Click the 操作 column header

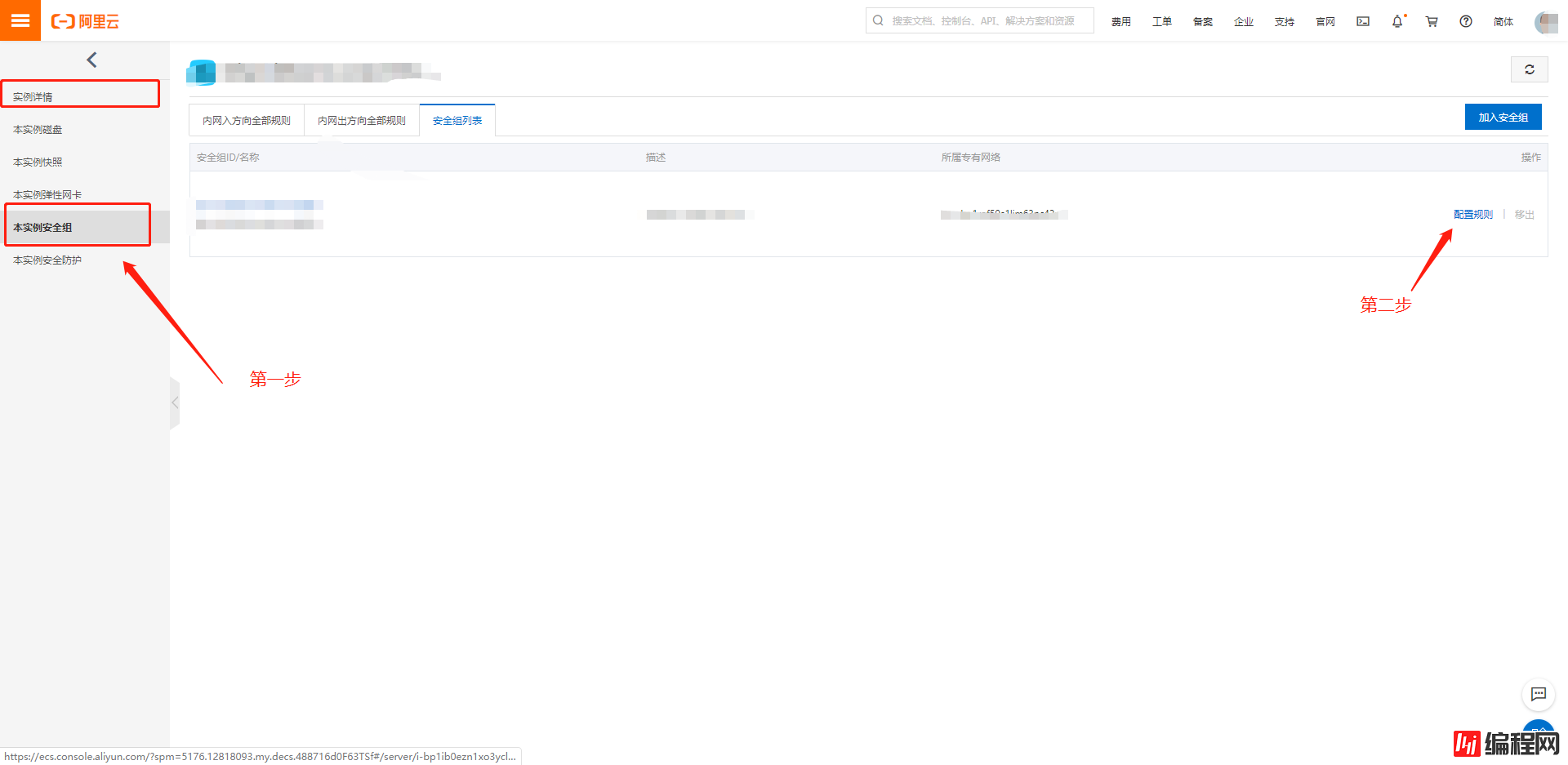(1530, 157)
